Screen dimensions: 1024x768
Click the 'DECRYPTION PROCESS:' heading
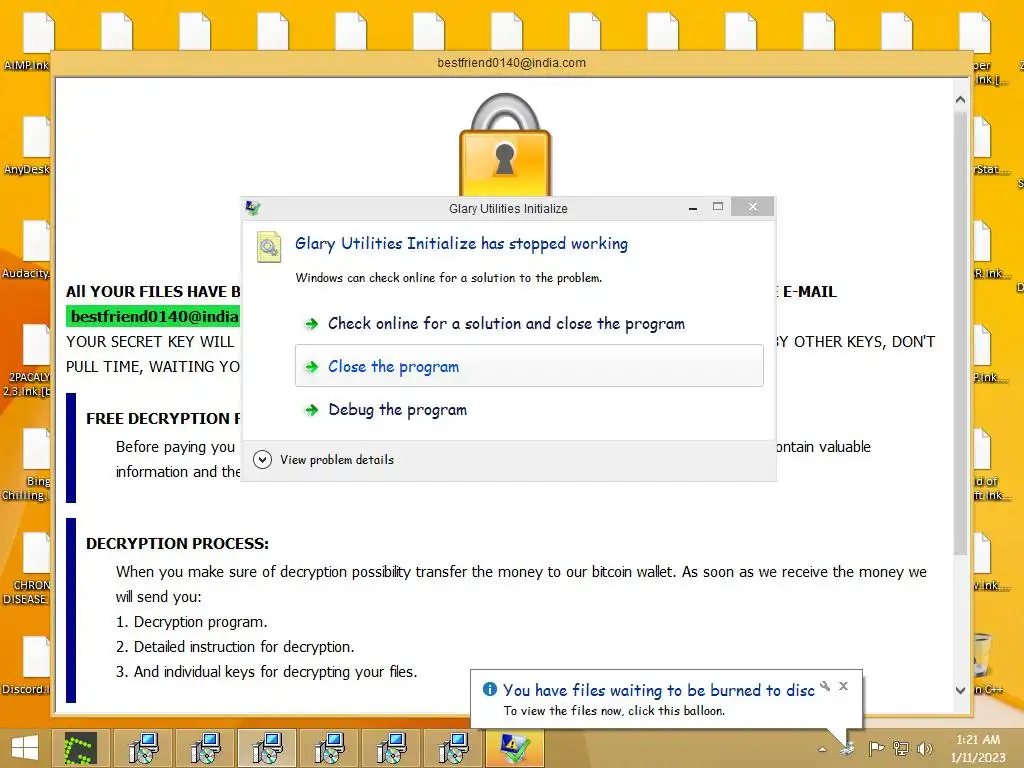tap(177, 543)
